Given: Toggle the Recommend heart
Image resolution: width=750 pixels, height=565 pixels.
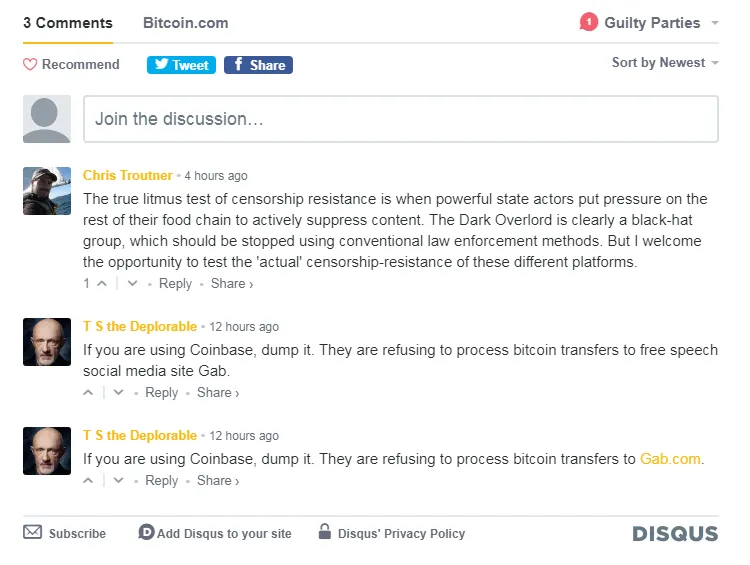Looking at the screenshot, I should pyautogui.click(x=30, y=64).
